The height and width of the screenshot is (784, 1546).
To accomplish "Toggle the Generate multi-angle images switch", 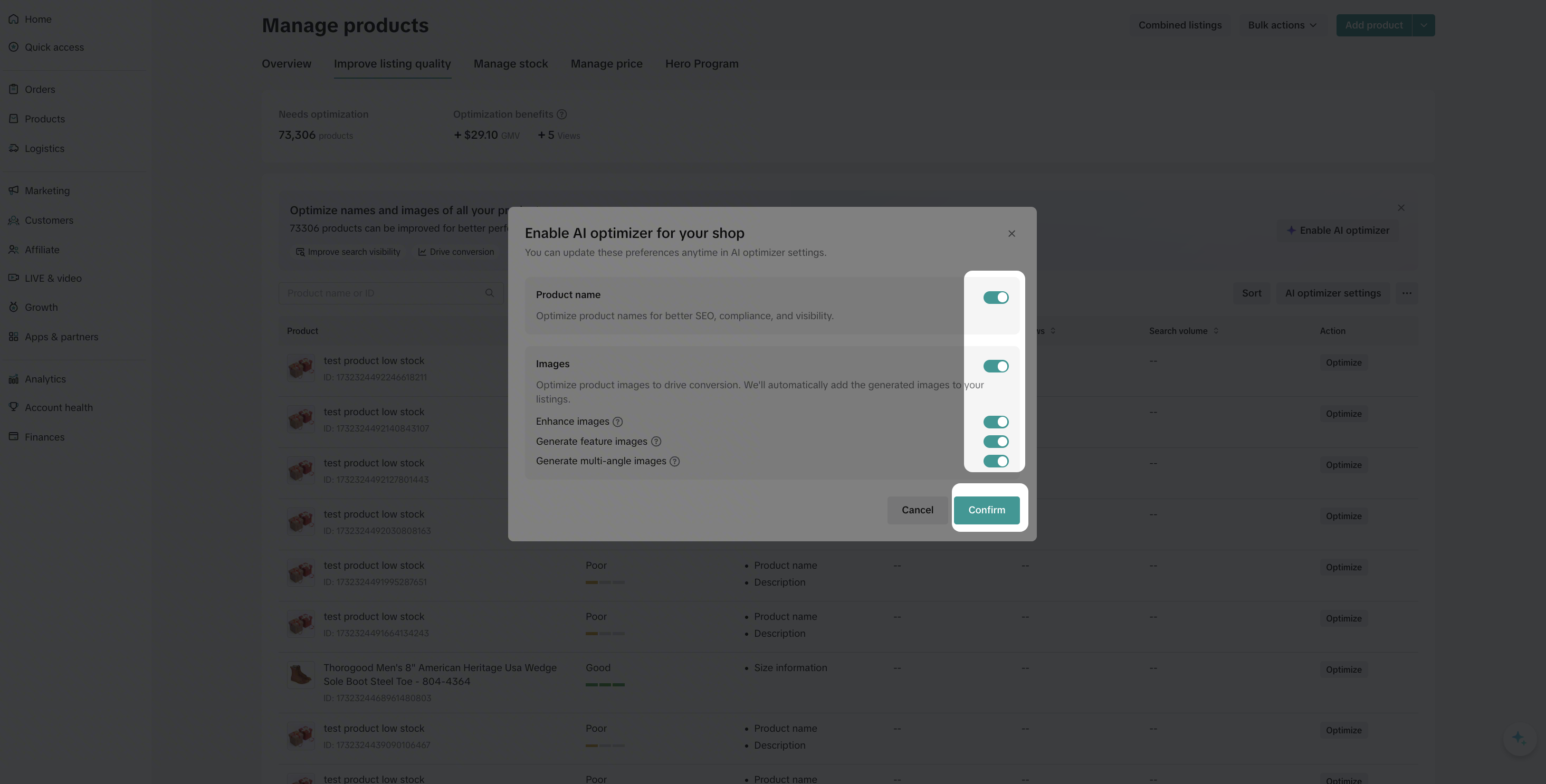I will [x=996, y=462].
